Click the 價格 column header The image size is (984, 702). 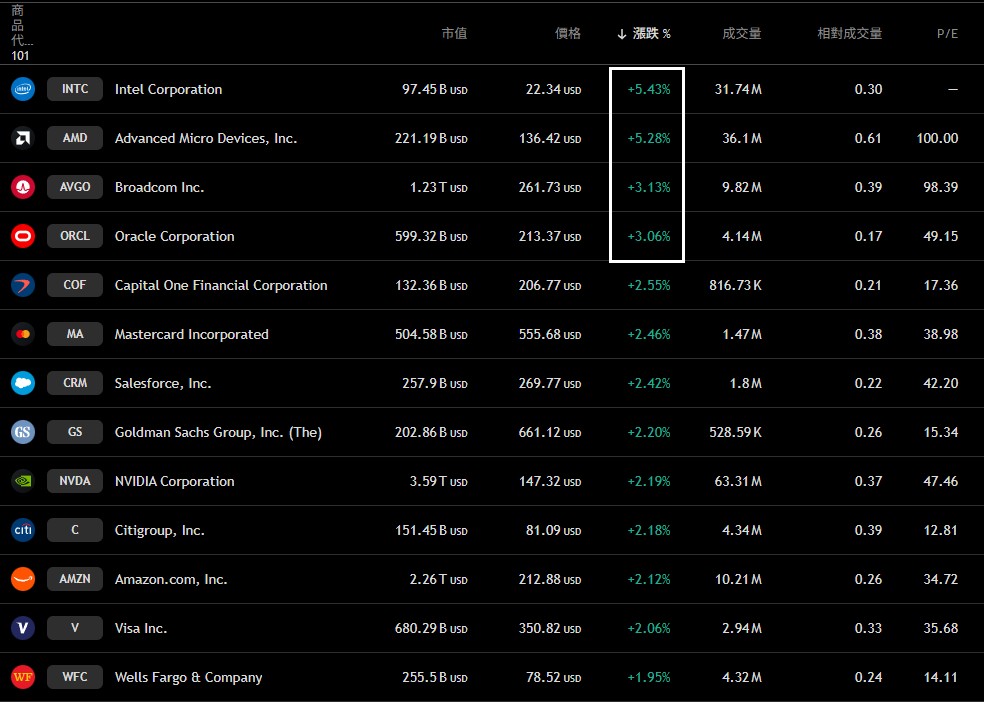click(567, 34)
